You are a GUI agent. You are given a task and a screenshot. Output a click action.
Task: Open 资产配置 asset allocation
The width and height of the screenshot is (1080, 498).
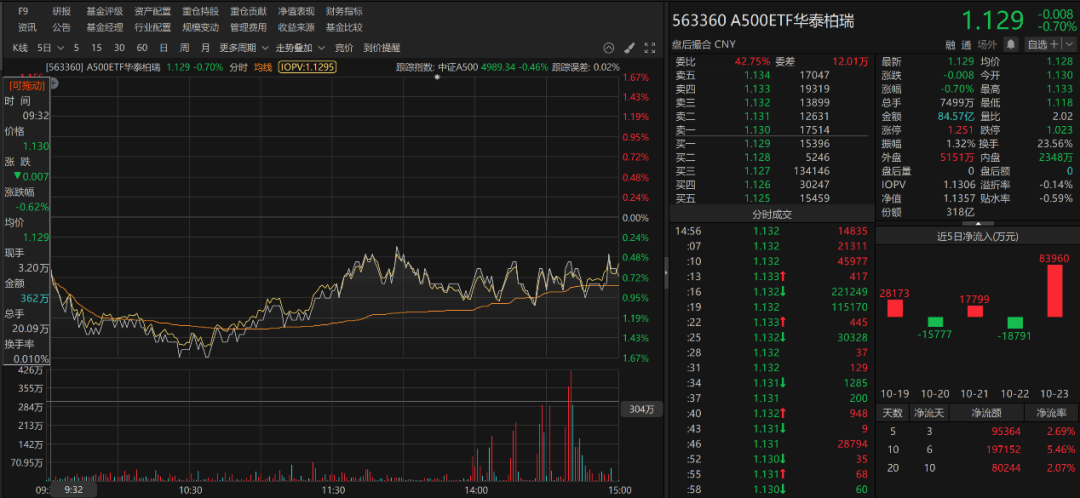[153, 11]
